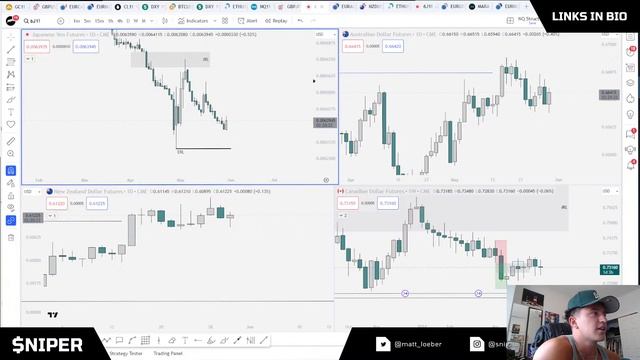Viewport: 640px width, 360px height.
Task: Click Canadian Dollar chart buy price button
Action: (x=388, y=203)
